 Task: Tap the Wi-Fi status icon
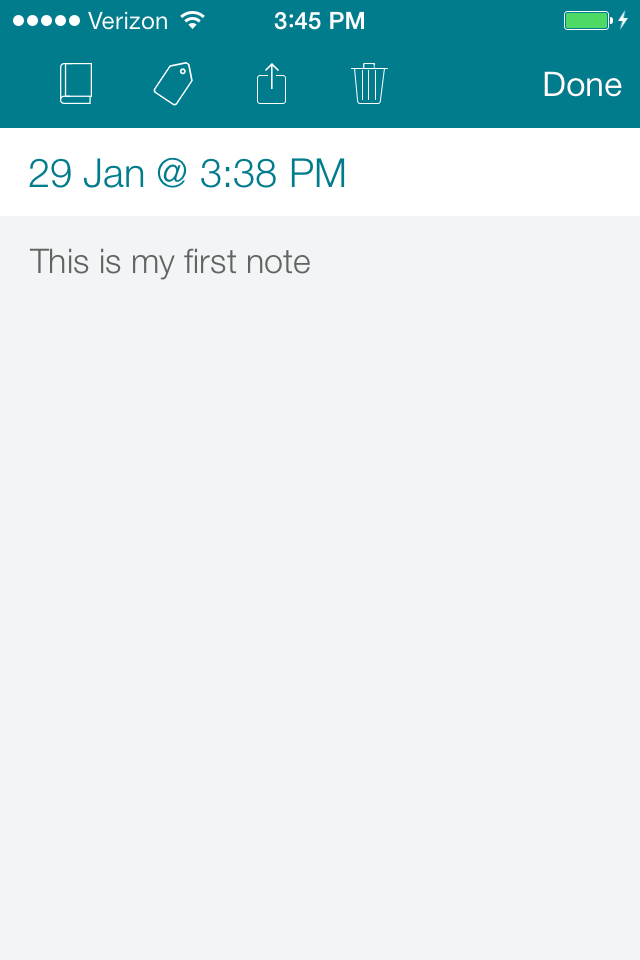click(x=192, y=20)
